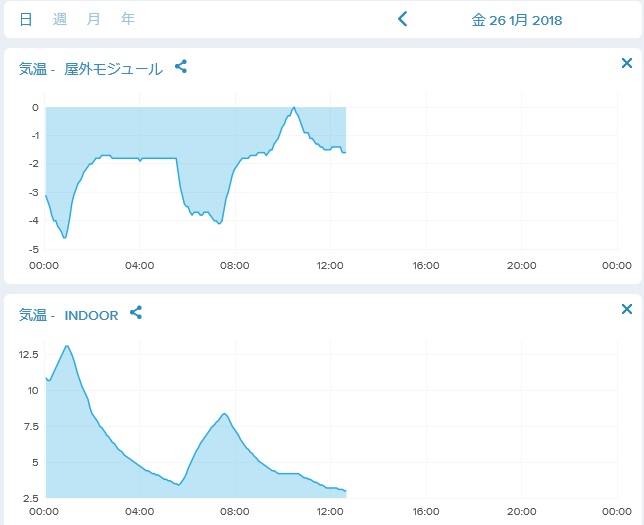The image size is (644, 525).
Task: Switch to 週 (week) view
Action: coord(60,19)
